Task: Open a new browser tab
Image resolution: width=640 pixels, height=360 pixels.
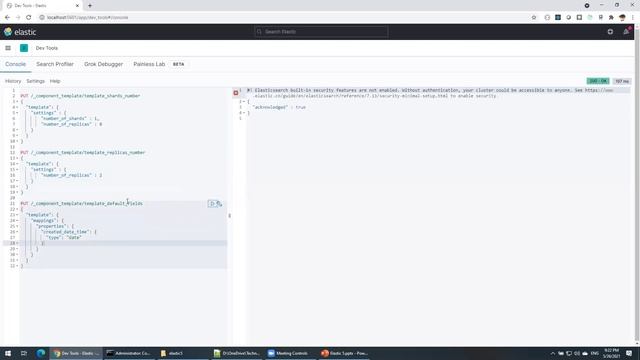Action: (x=90, y=6)
